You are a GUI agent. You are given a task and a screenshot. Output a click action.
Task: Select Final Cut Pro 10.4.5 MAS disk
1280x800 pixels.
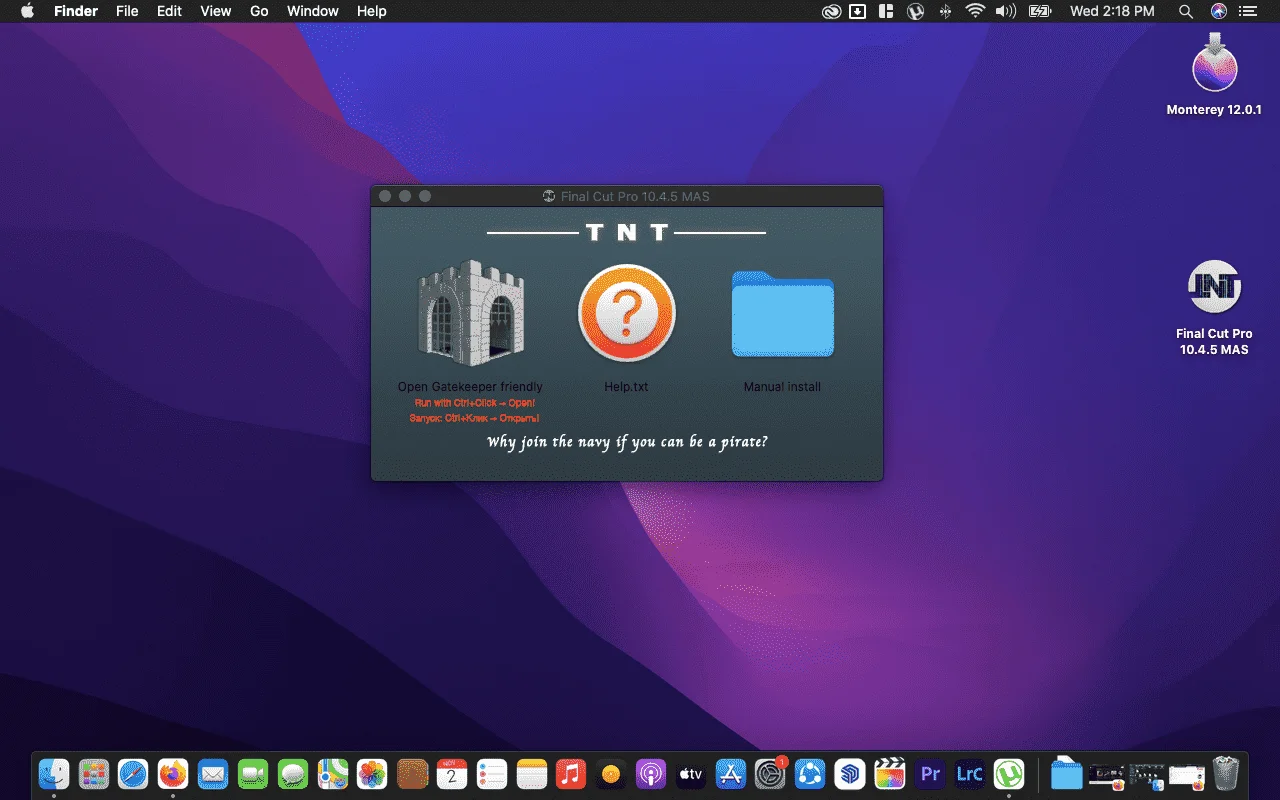pos(1214,288)
